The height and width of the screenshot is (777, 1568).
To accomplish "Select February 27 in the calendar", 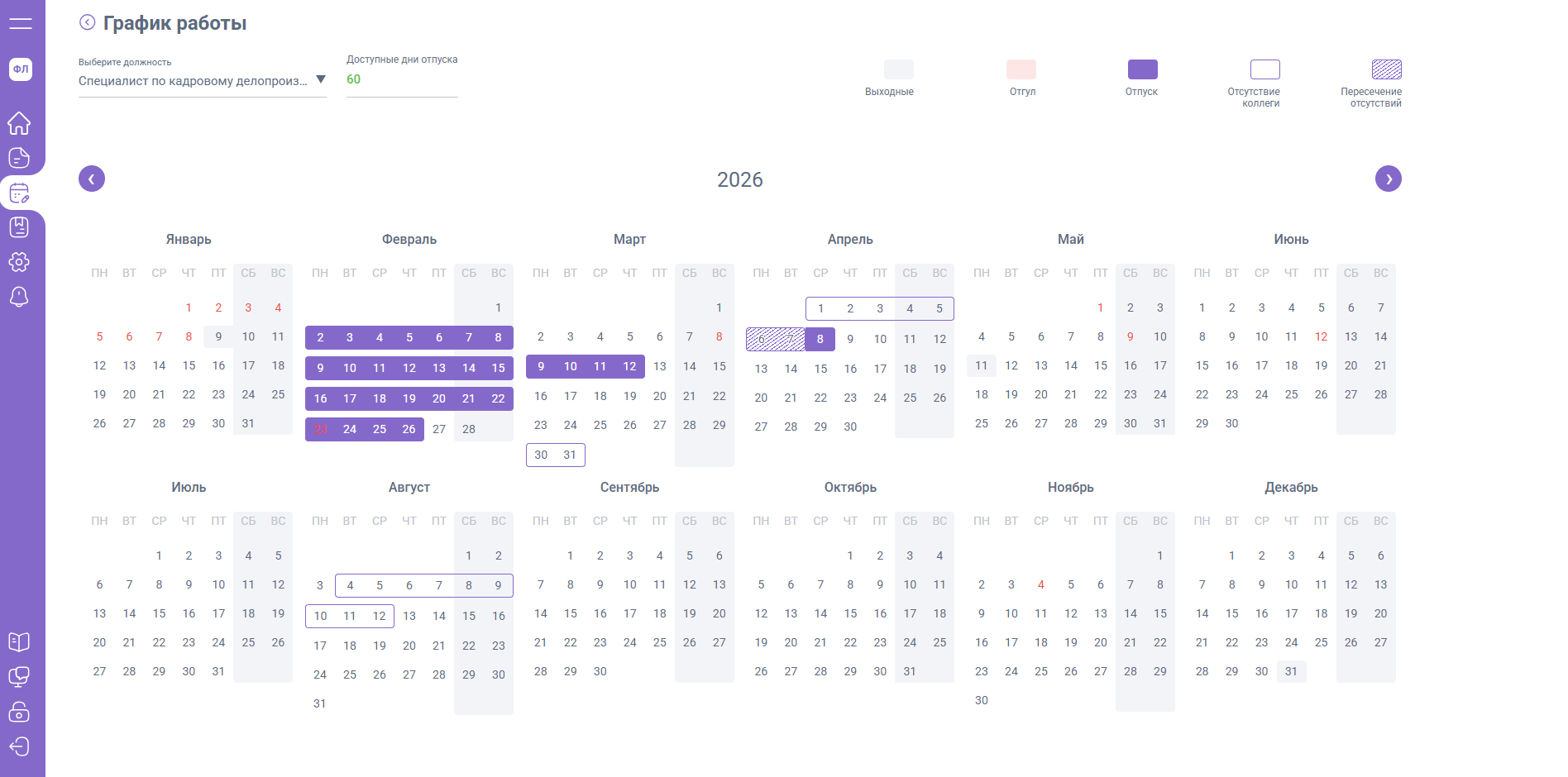I will click(439, 429).
